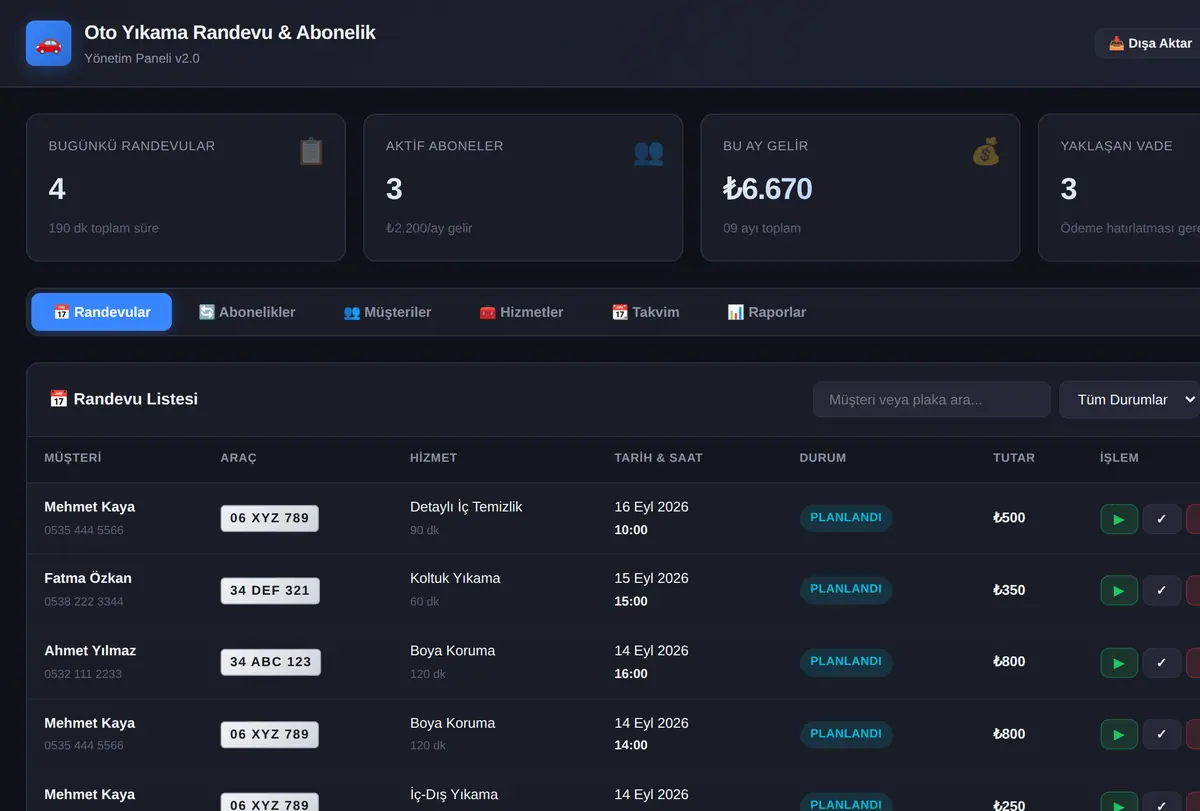This screenshot has width=1200, height=811.
Task: Select customer name Ahmet Yılmaz
Action: (90, 650)
